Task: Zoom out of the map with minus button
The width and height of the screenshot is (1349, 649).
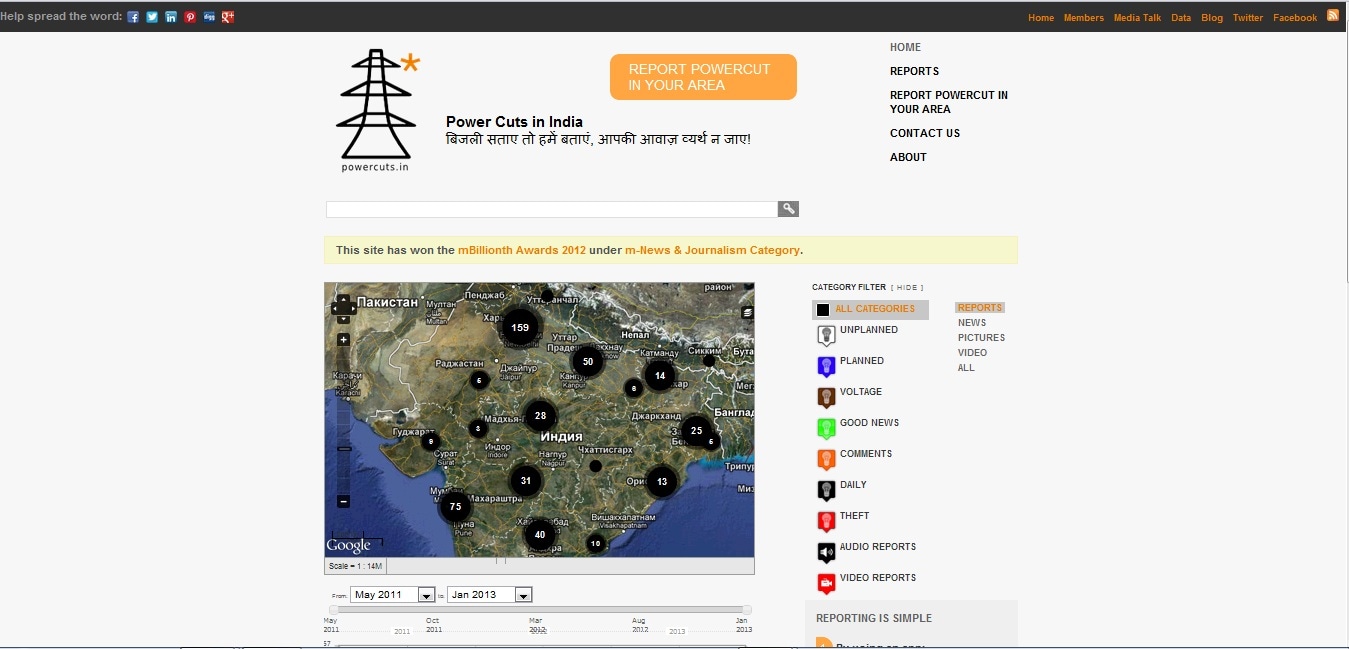Action: click(343, 501)
